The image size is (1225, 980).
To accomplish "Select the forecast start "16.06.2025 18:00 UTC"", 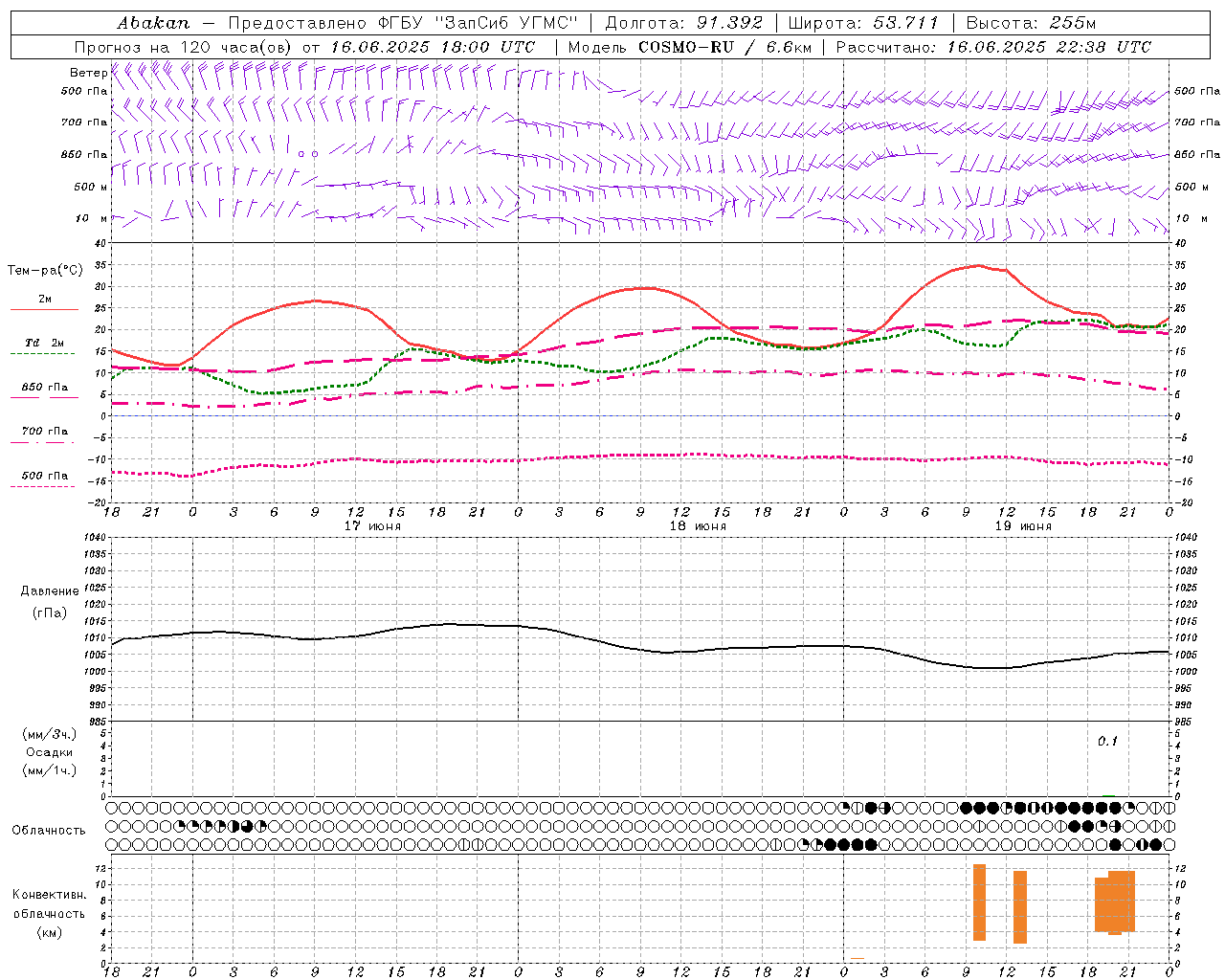I will (433, 47).
